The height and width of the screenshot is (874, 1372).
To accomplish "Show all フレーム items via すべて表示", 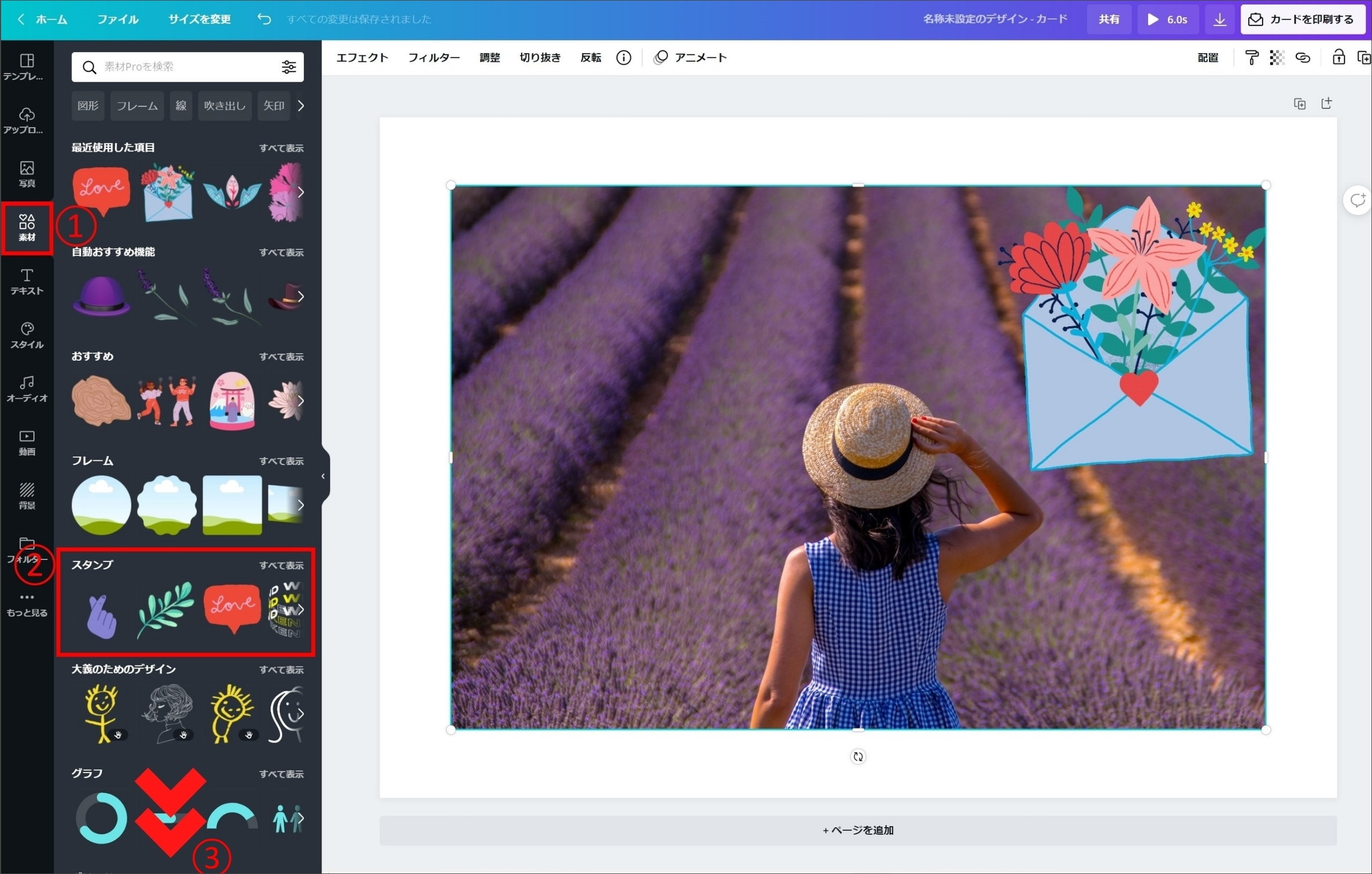I will (281, 461).
